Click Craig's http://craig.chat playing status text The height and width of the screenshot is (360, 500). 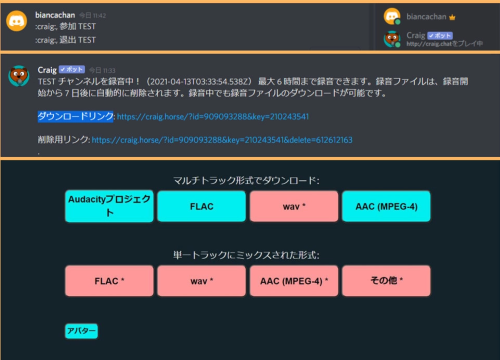[444, 44]
